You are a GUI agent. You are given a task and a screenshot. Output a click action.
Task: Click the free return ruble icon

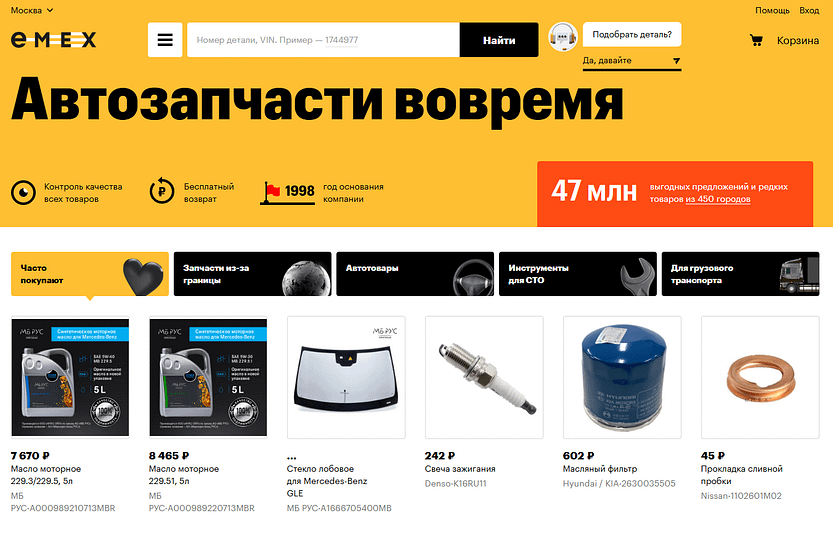click(162, 191)
